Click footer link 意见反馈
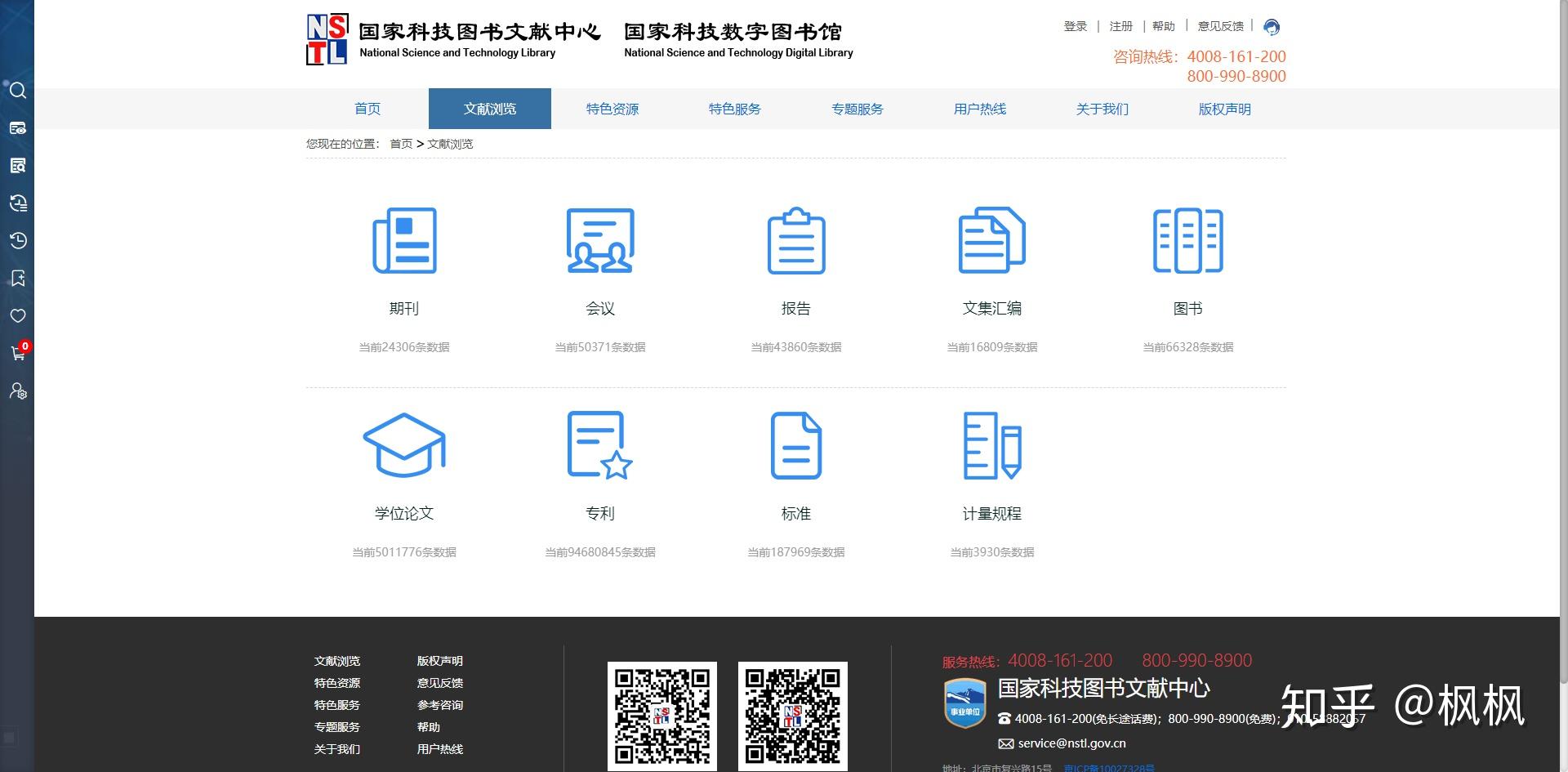Viewport: 1568px width, 772px height. point(440,683)
